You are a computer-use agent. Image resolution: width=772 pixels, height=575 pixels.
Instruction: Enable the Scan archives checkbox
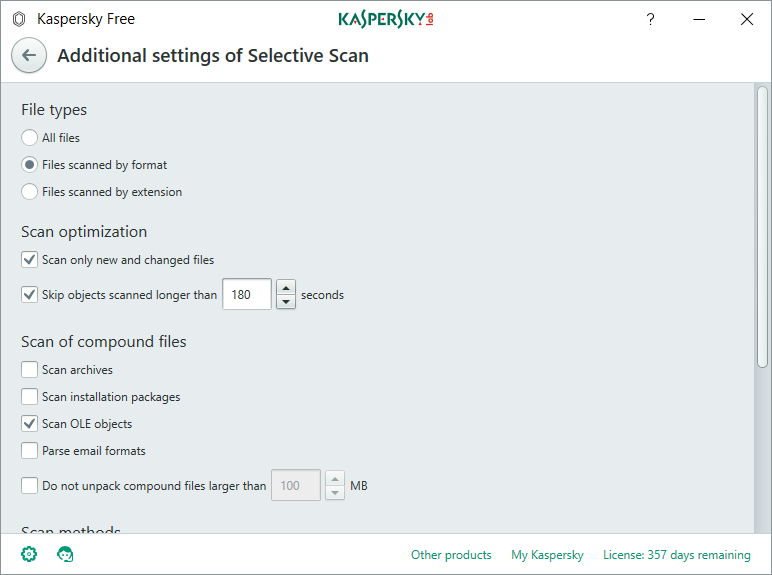tap(29, 369)
